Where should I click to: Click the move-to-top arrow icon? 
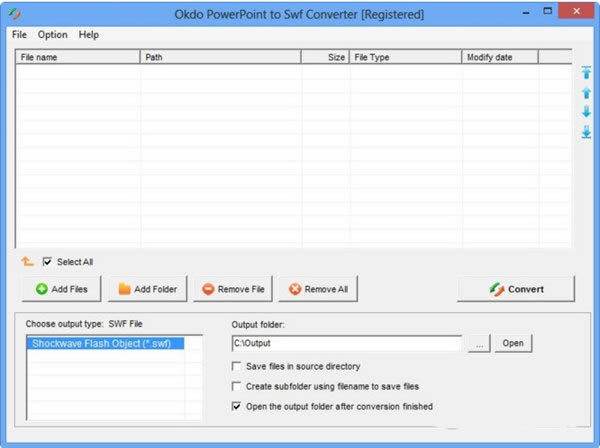586,73
